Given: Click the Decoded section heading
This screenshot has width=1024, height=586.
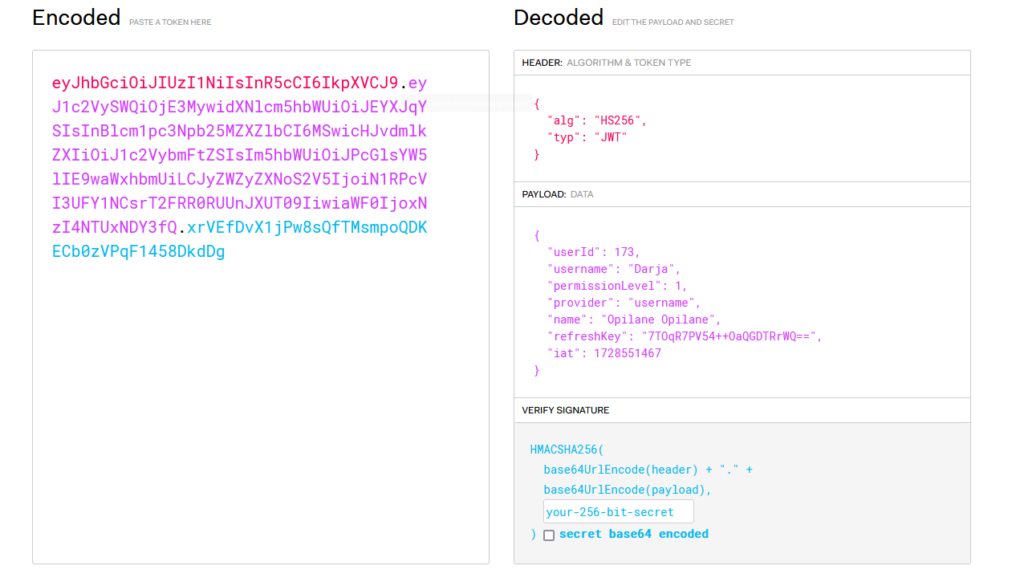Looking at the screenshot, I should (558, 18).
